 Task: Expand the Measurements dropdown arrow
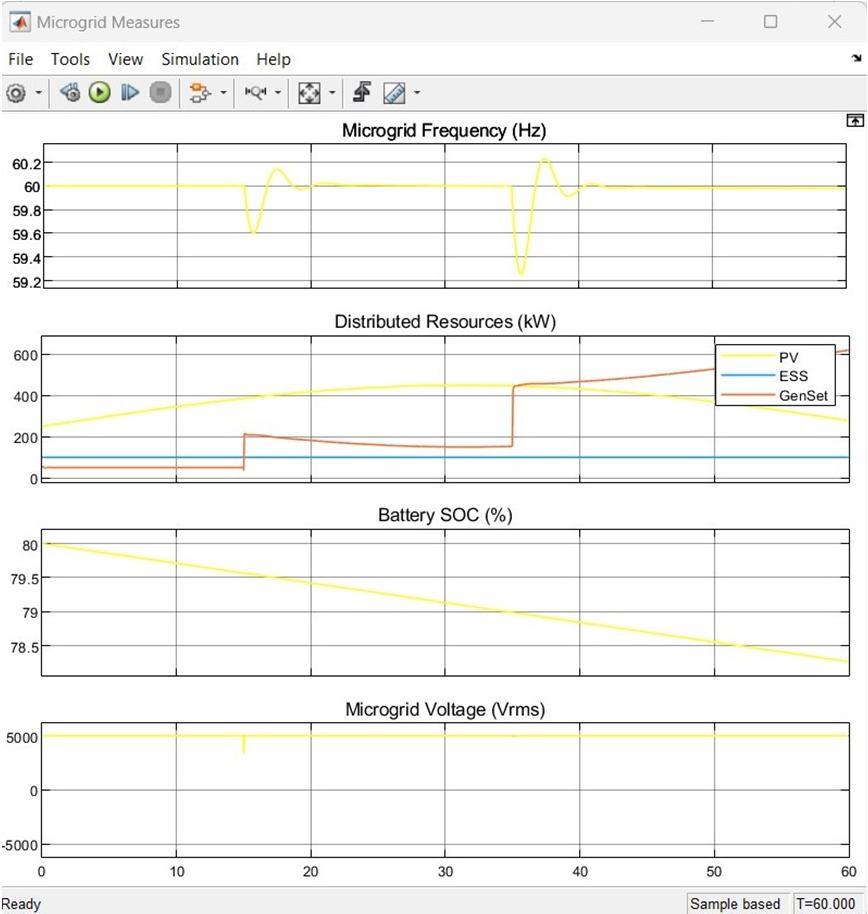point(417,93)
